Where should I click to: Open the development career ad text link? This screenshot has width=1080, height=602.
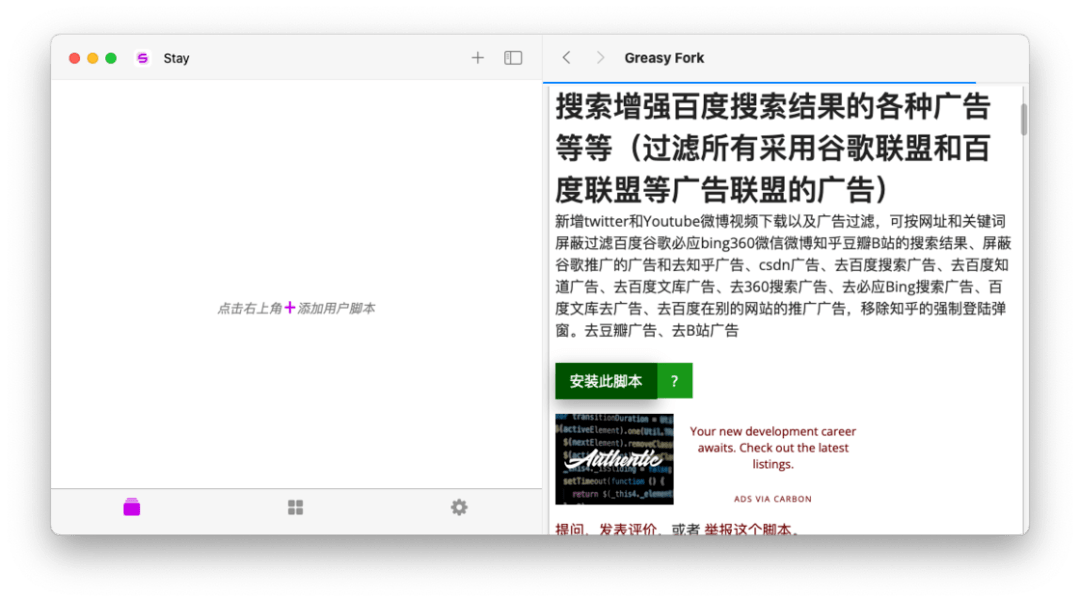pos(773,448)
